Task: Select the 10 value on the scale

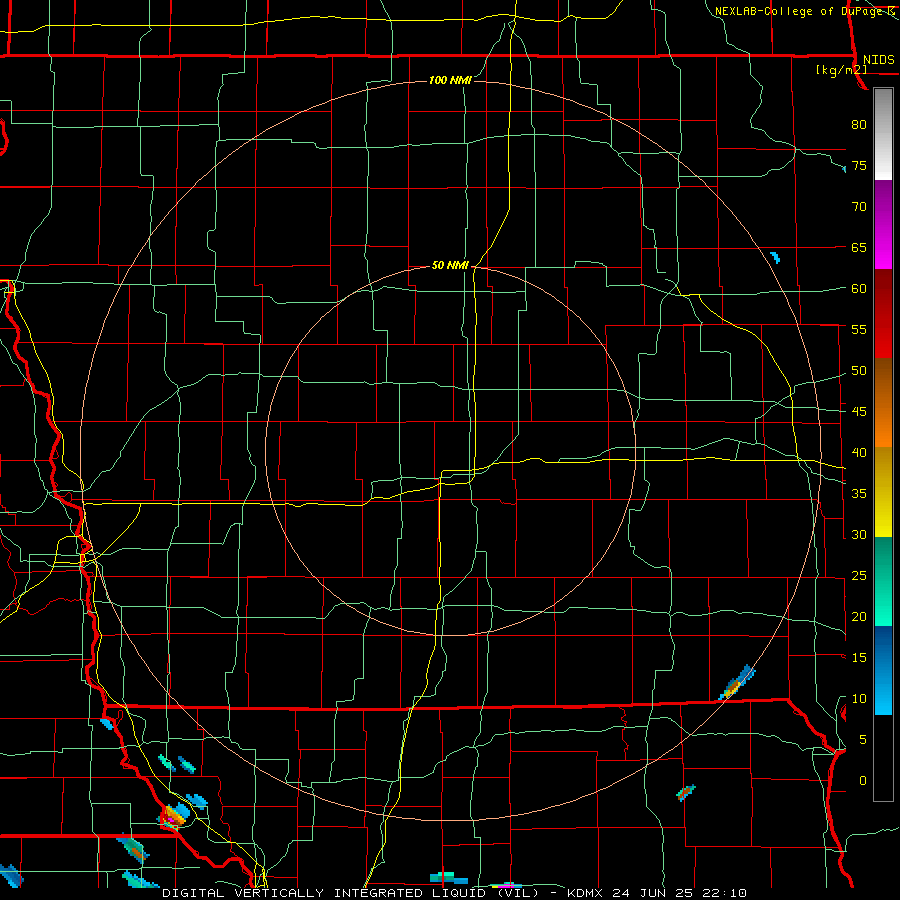Action: click(859, 699)
